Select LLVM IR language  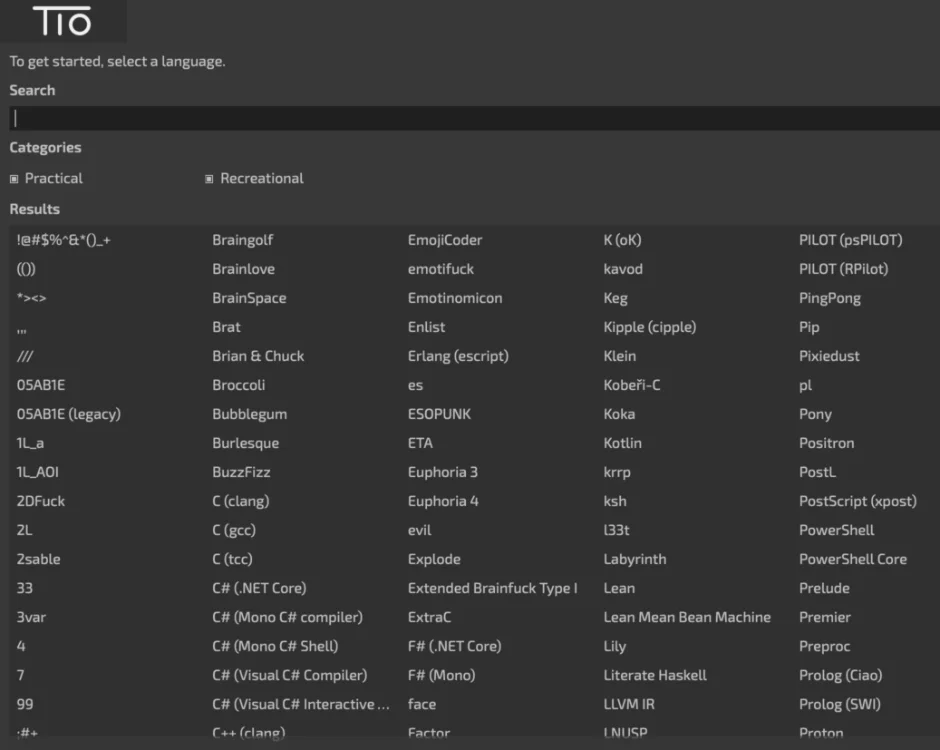click(x=629, y=704)
